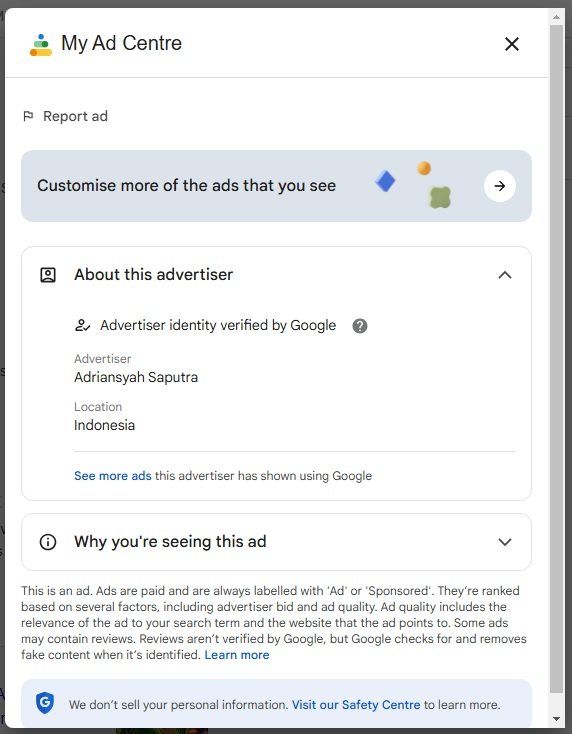Click the vertical scrollbar thumb

556,359
